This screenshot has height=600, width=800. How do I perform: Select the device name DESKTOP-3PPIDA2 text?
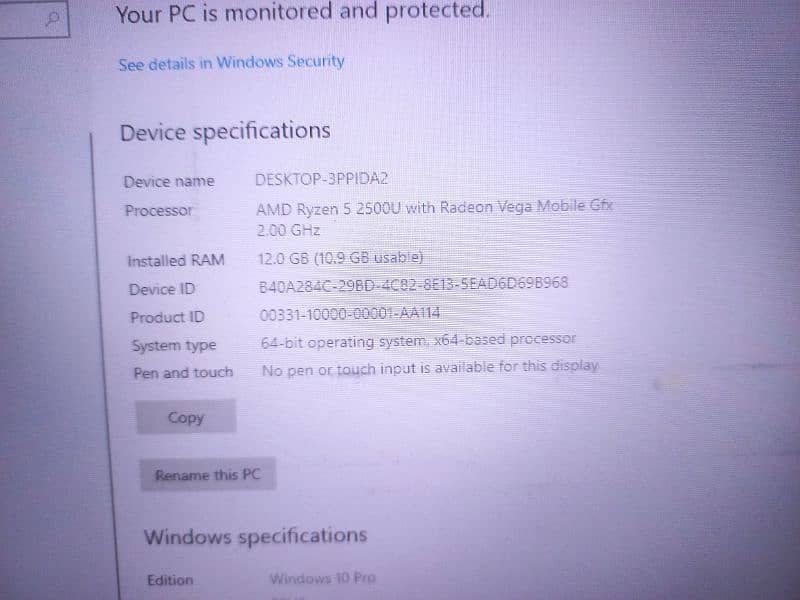point(321,179)
